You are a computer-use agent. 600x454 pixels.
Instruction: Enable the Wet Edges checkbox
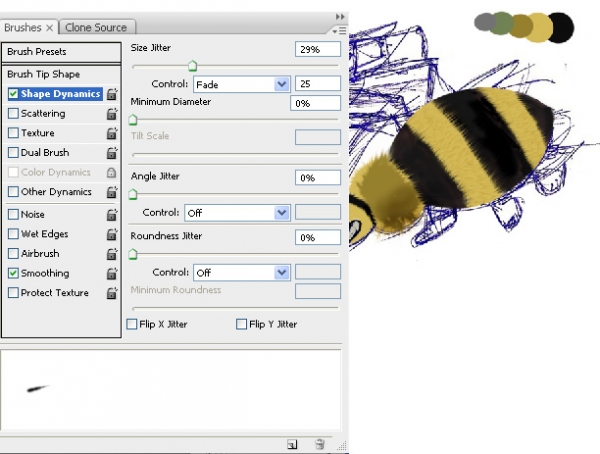click(13, 234)
